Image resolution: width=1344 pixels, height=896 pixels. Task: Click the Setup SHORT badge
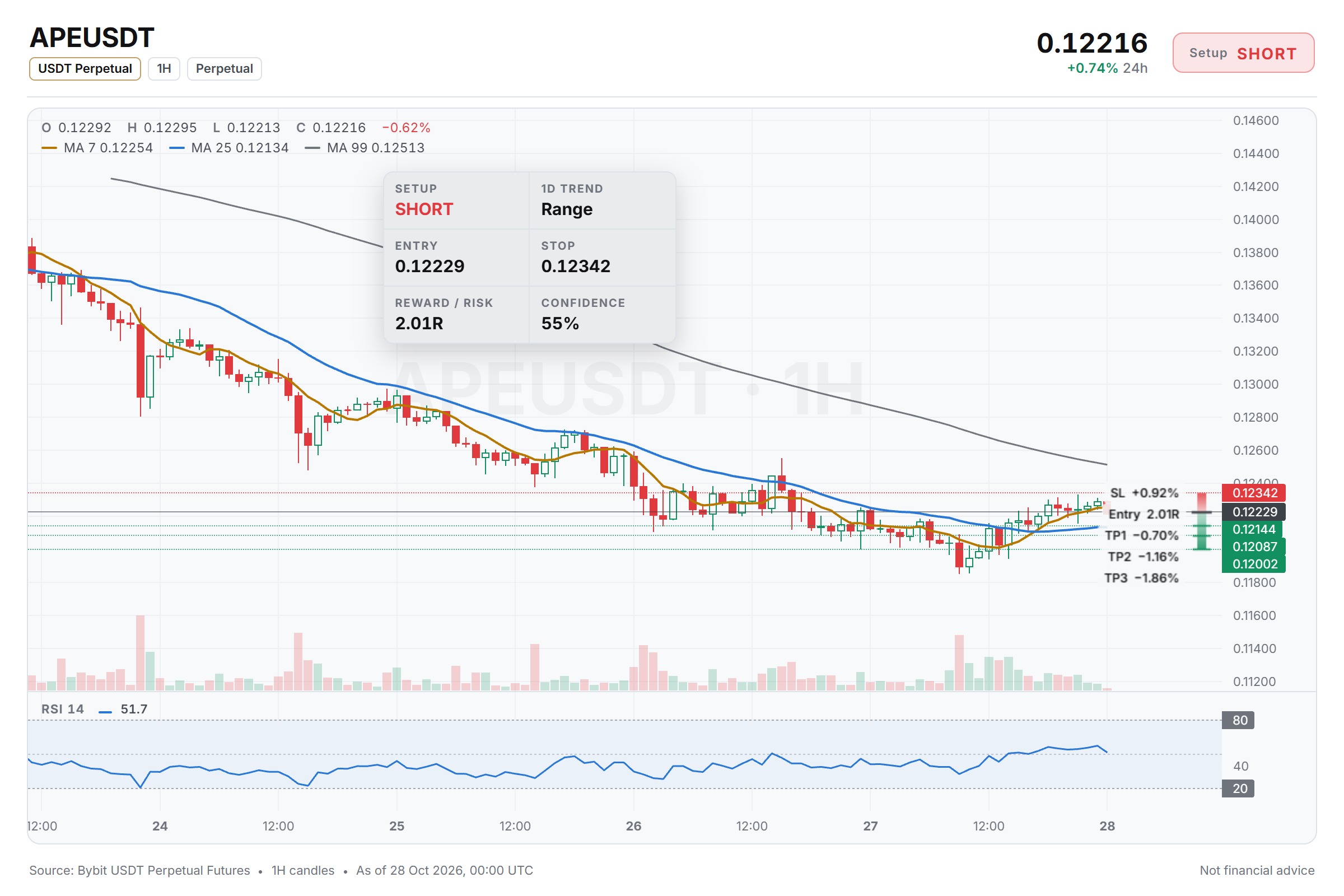(1243, 53)
